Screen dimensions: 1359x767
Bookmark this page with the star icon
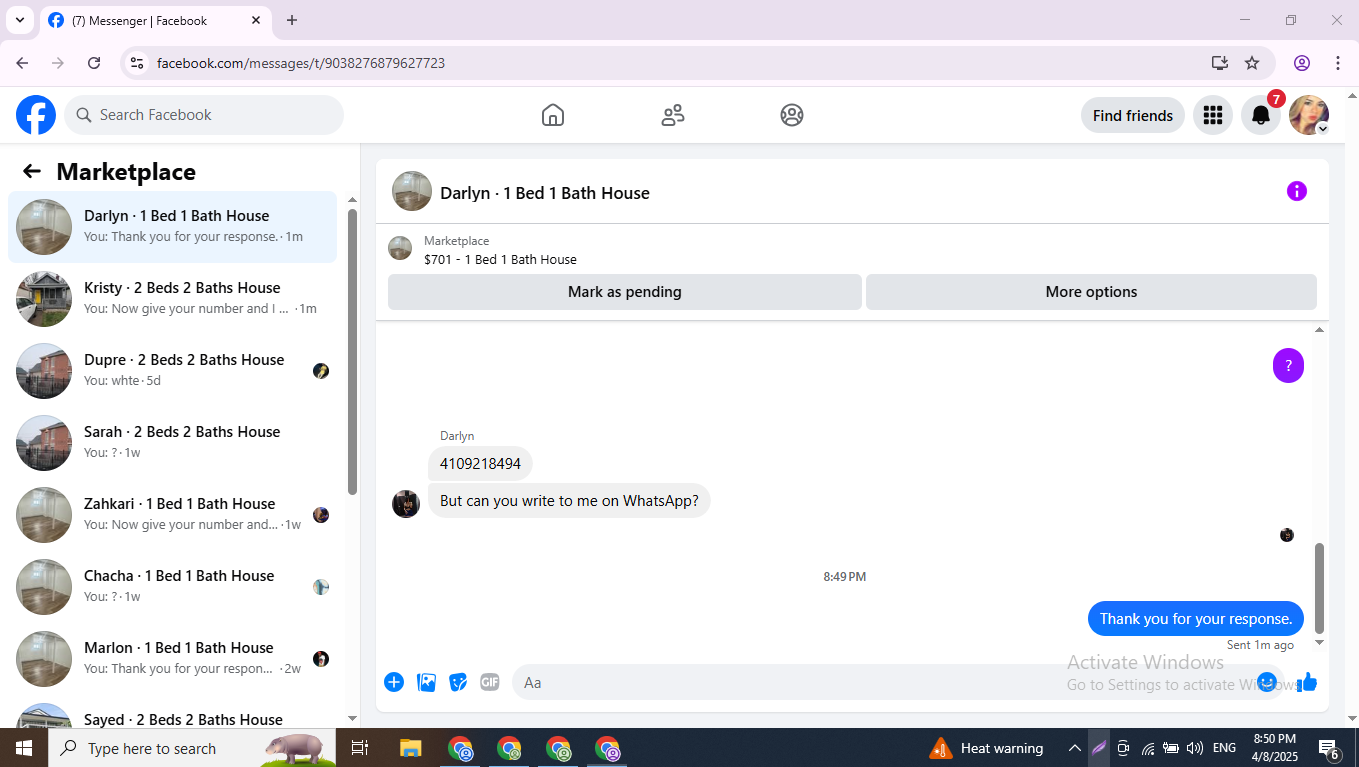[x=1252, y=63]
